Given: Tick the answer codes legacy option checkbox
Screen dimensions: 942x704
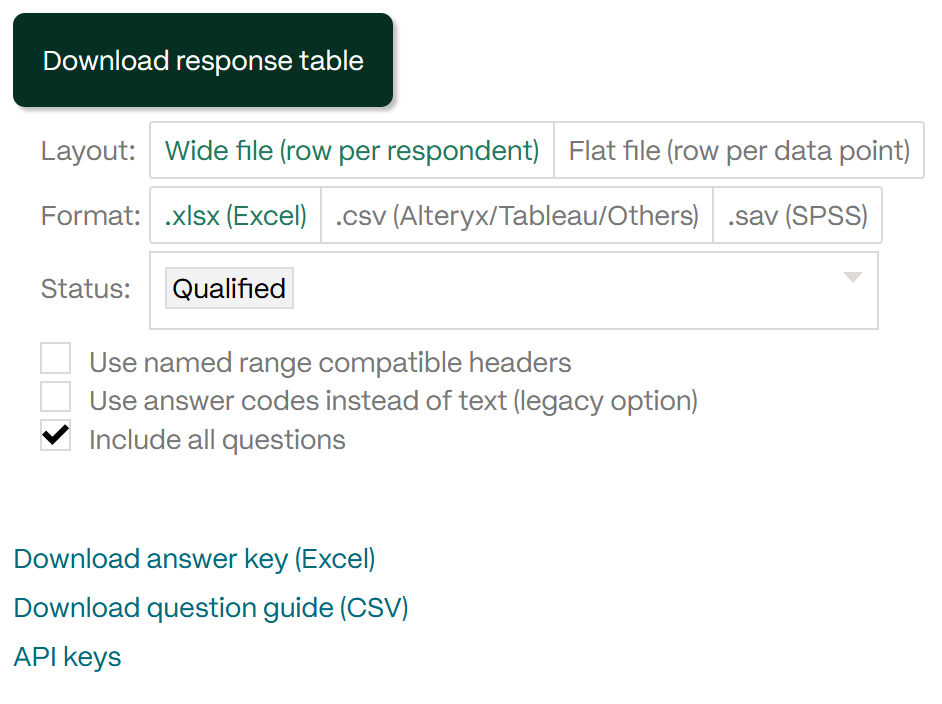Looking at the screenshot, I should click(x=55, y=396).
